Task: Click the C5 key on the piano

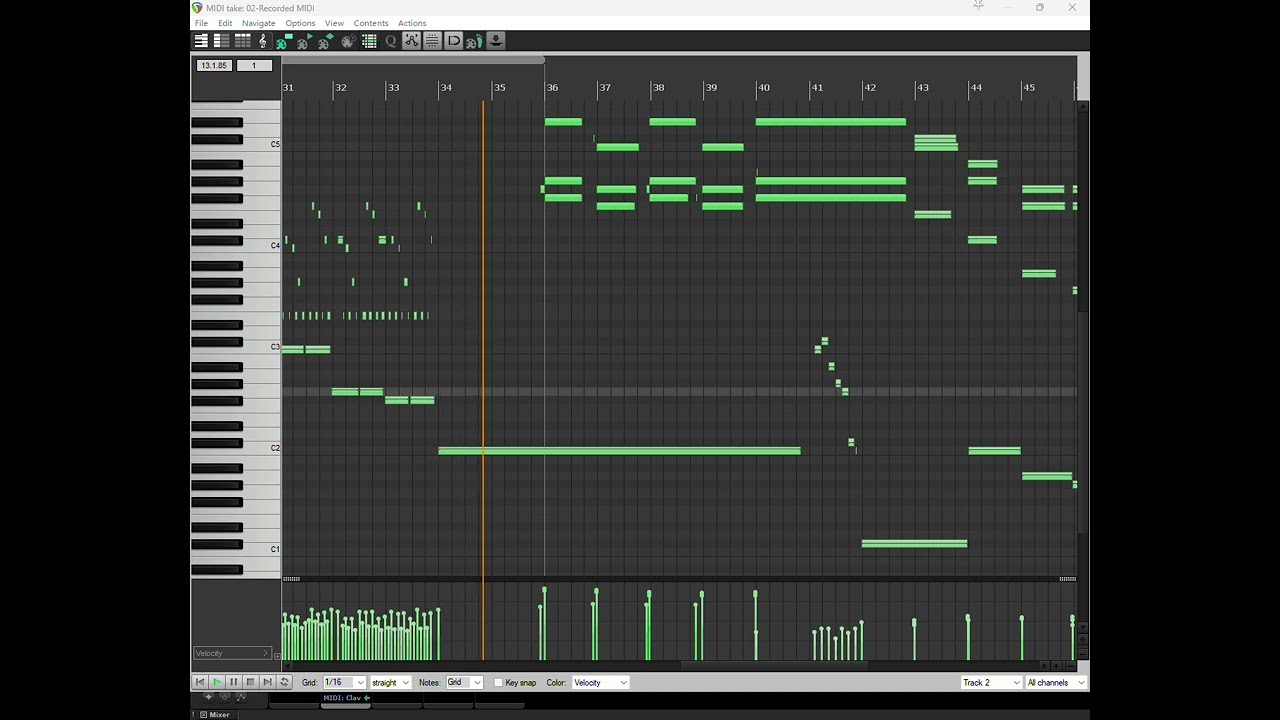Action: (x=262, y=145)
